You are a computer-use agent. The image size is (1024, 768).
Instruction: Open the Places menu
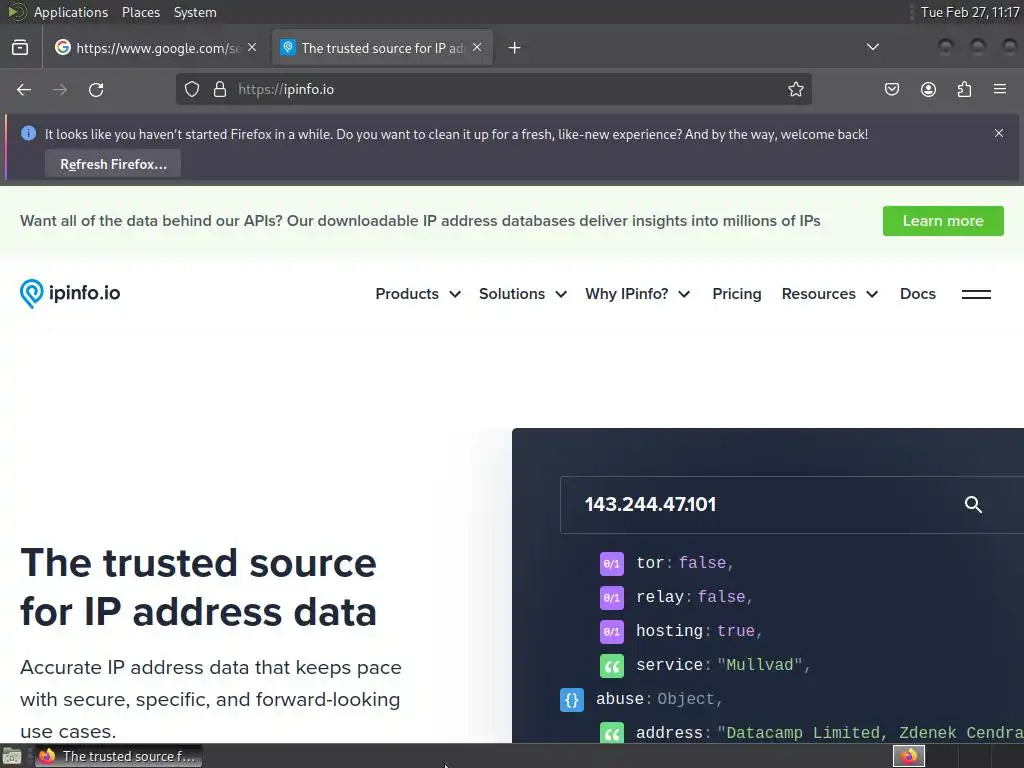(140, 12)
